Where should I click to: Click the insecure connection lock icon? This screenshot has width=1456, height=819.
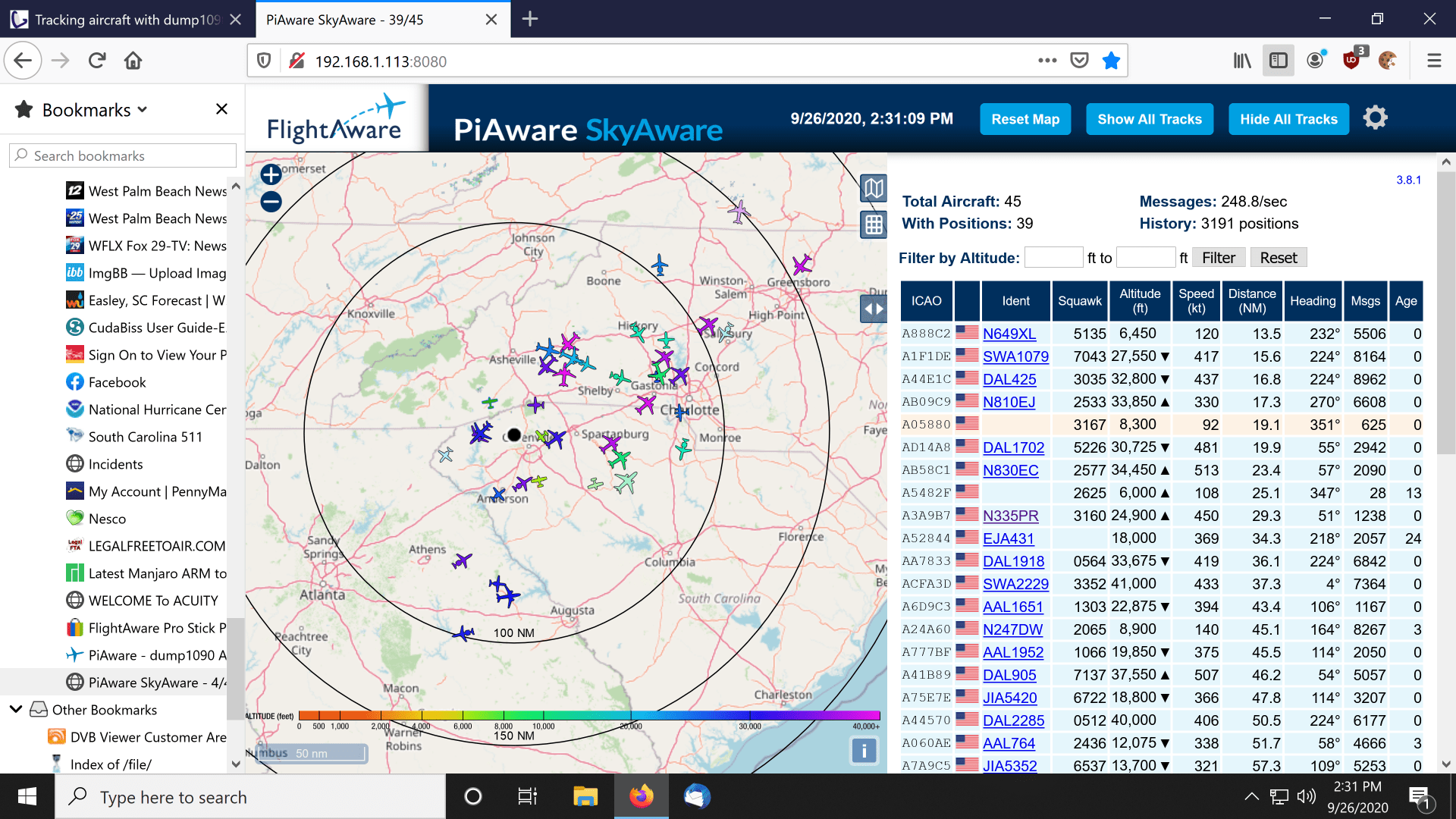pyautogui.click(x=297, y=61)
